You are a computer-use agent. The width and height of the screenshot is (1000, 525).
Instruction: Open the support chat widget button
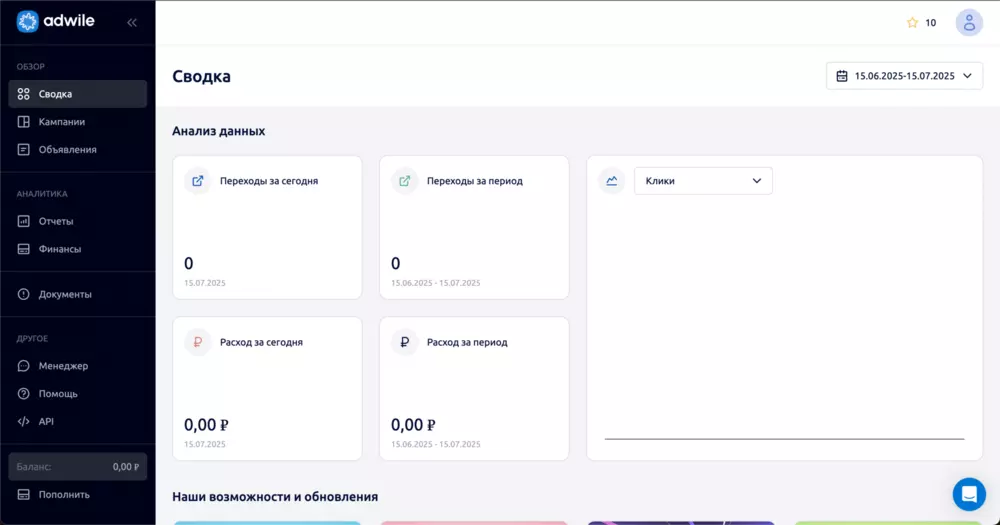tap(969, 494)
